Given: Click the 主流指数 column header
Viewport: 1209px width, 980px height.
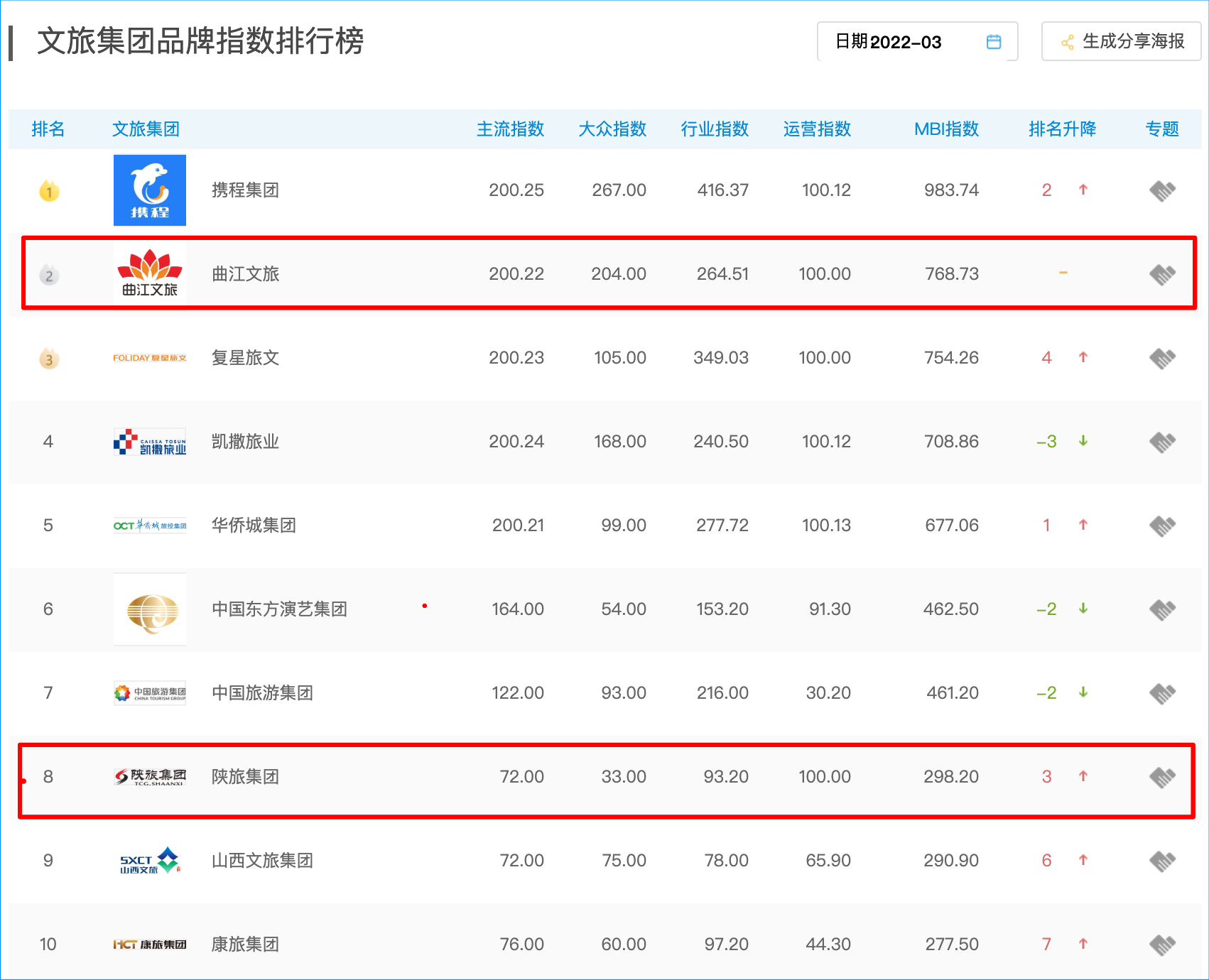Looking at the screenshot, I should pyautogui.click(x=510, y=129).
